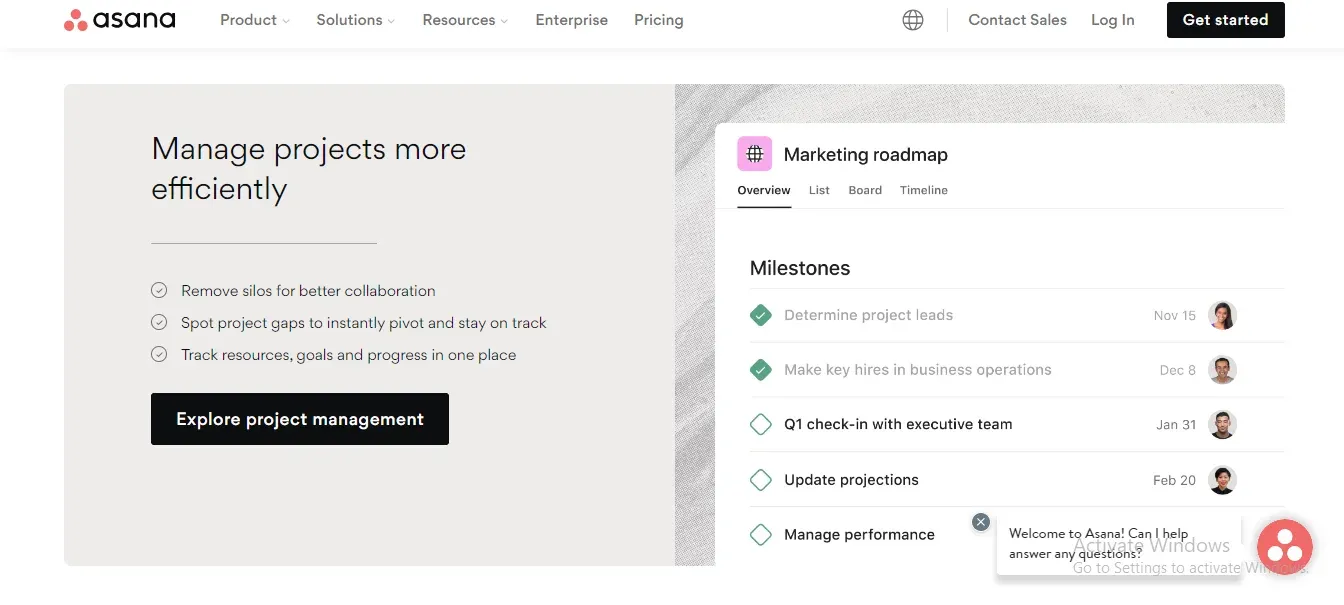1344x605 pixels.
Task: Click the Asana logo
Action: point(119,20)
